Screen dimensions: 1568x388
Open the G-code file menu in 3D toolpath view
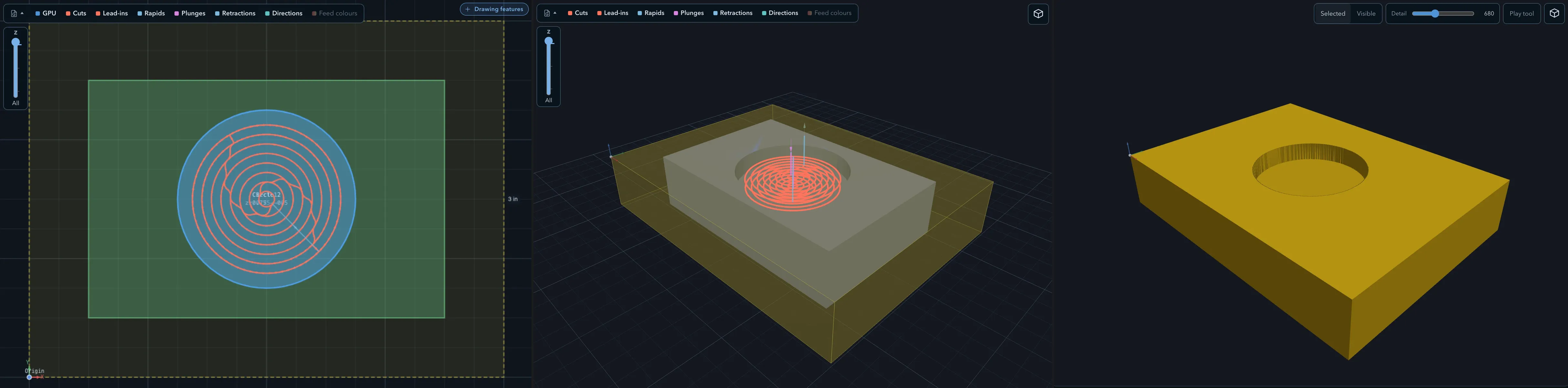tap(550, 13)
